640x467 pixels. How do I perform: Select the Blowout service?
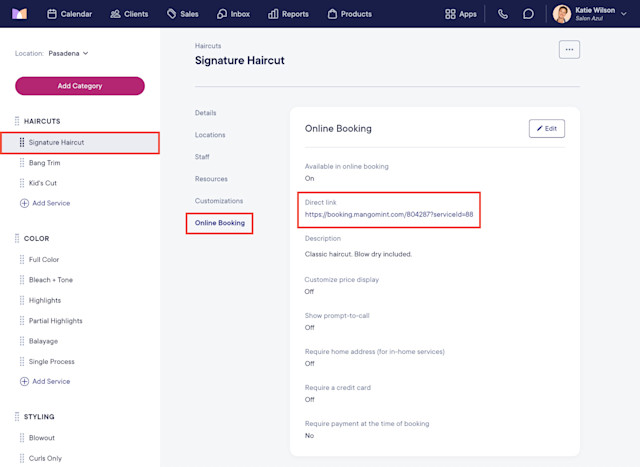[x=42, y=438]
